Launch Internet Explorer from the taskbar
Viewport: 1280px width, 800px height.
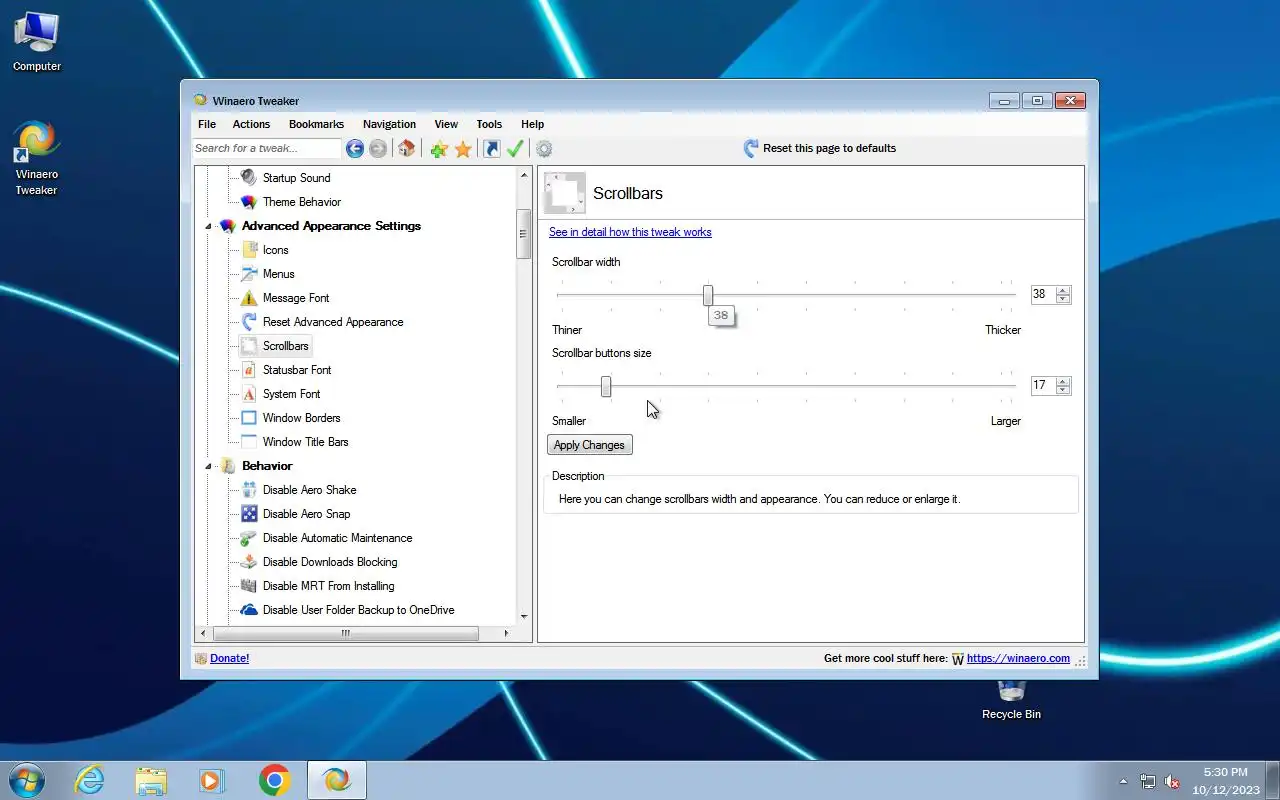point(90,780)
